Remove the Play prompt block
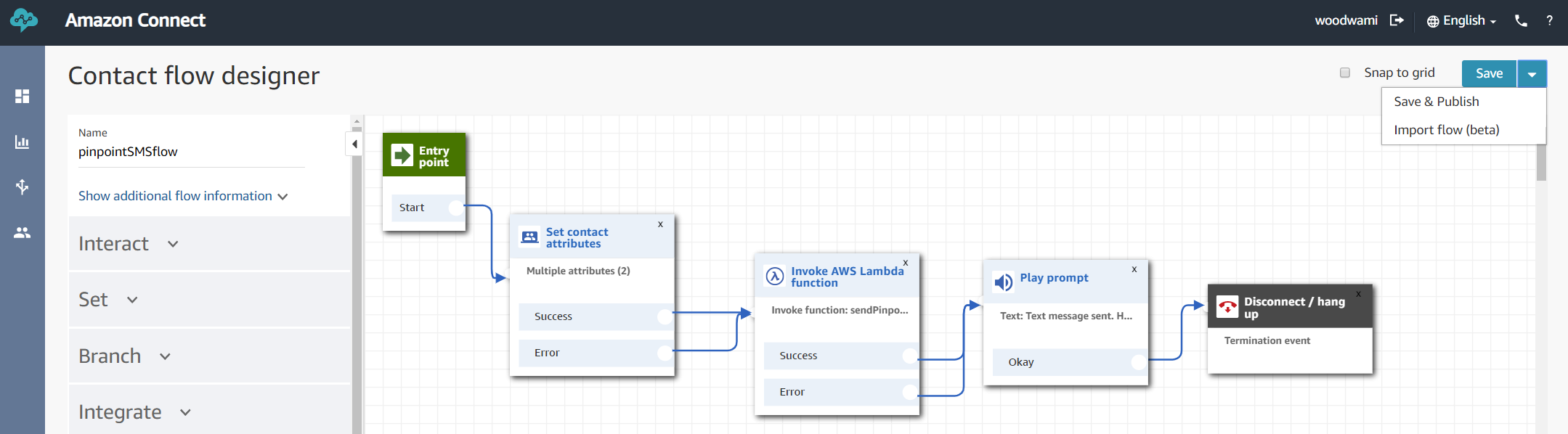 tap(1134, 269)
